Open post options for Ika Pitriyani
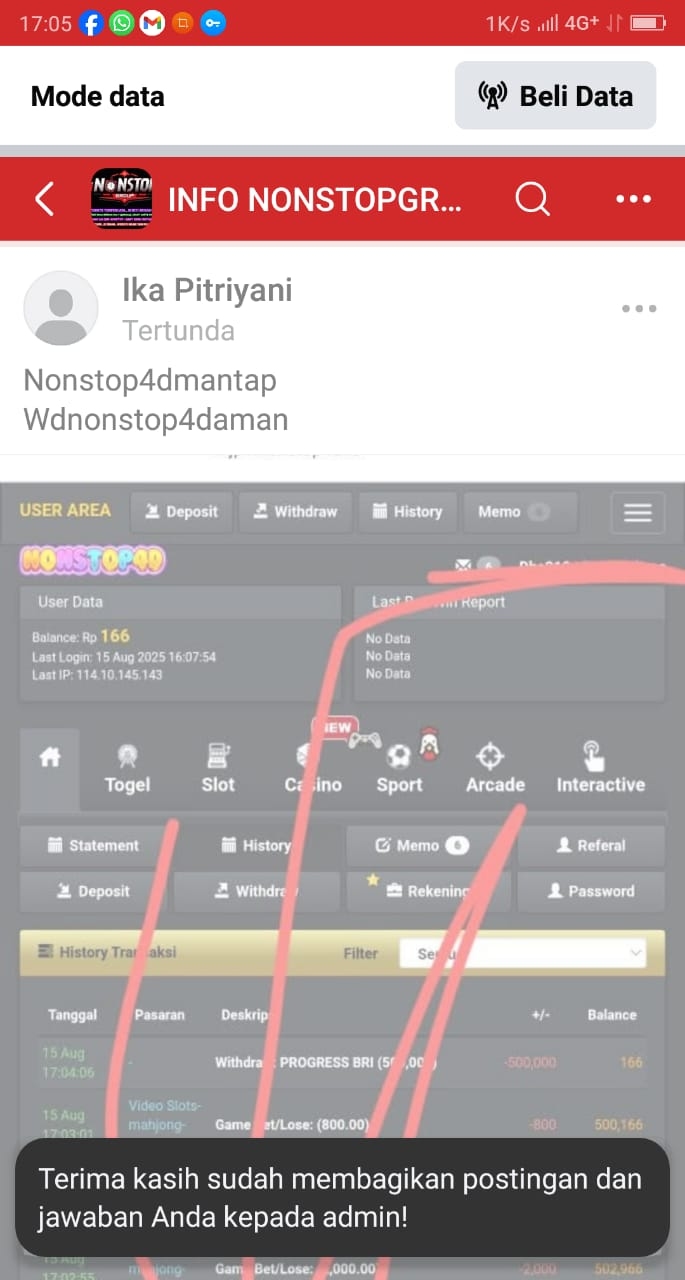The height and width of the screenshot is (1280, 685). 639,309
